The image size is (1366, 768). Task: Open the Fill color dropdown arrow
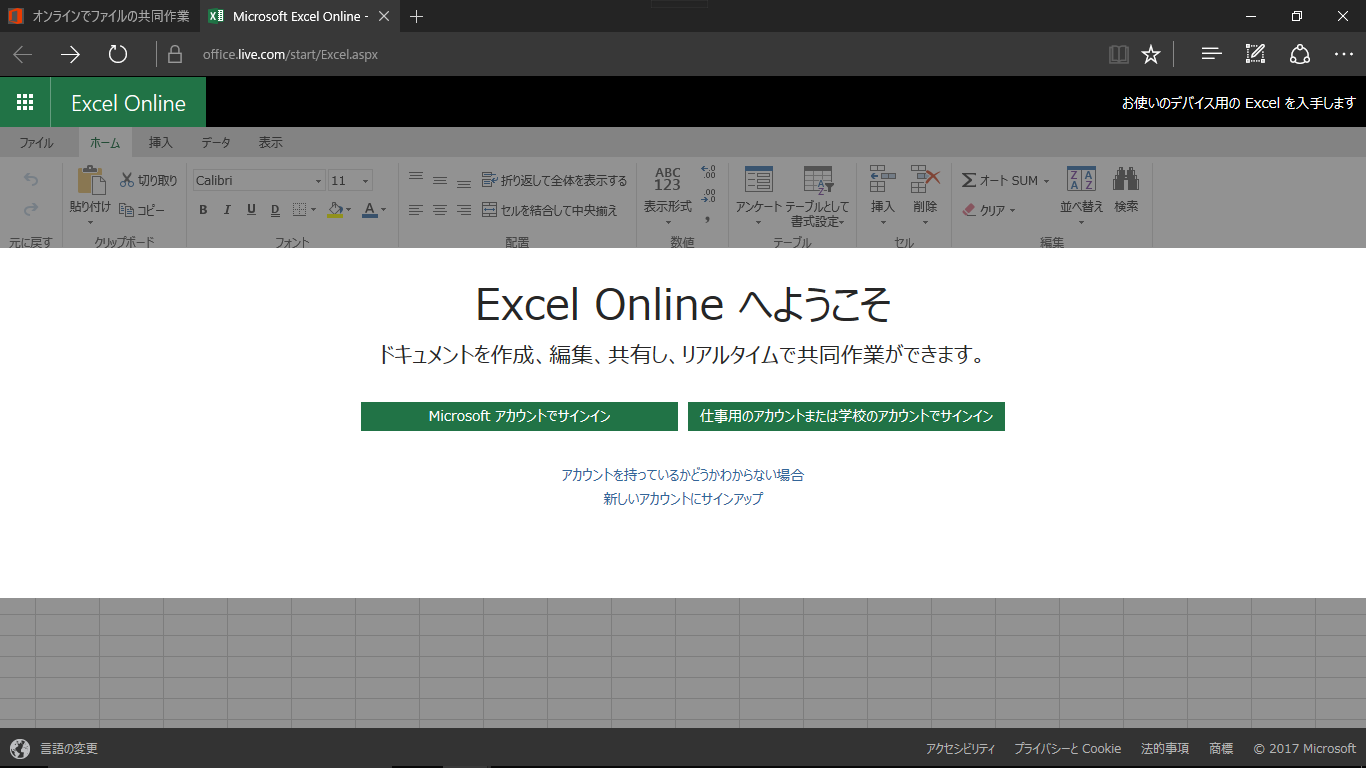[x=348, y=211]
